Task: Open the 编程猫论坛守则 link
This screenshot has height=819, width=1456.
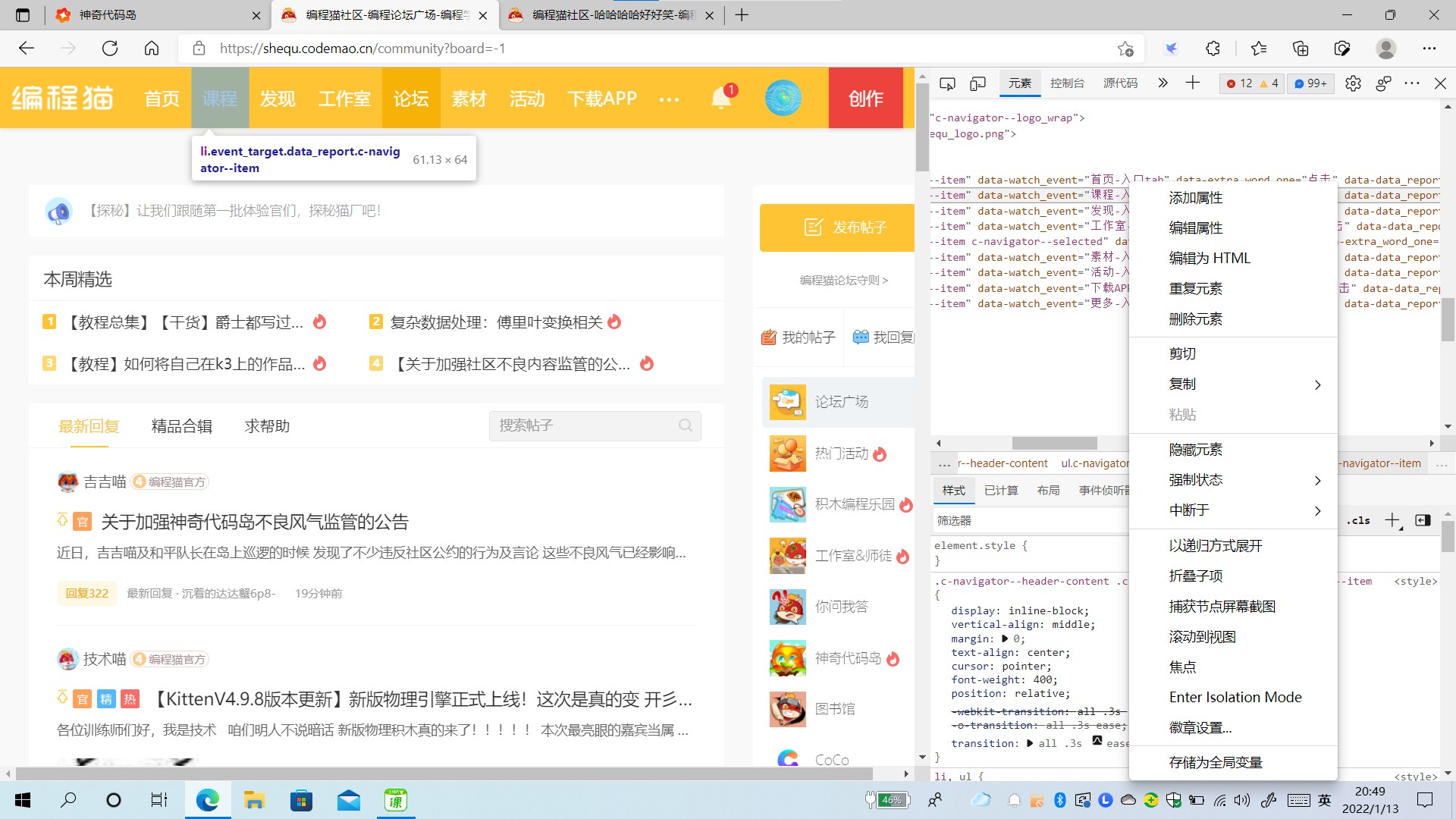Action: (x=843, y=281)
